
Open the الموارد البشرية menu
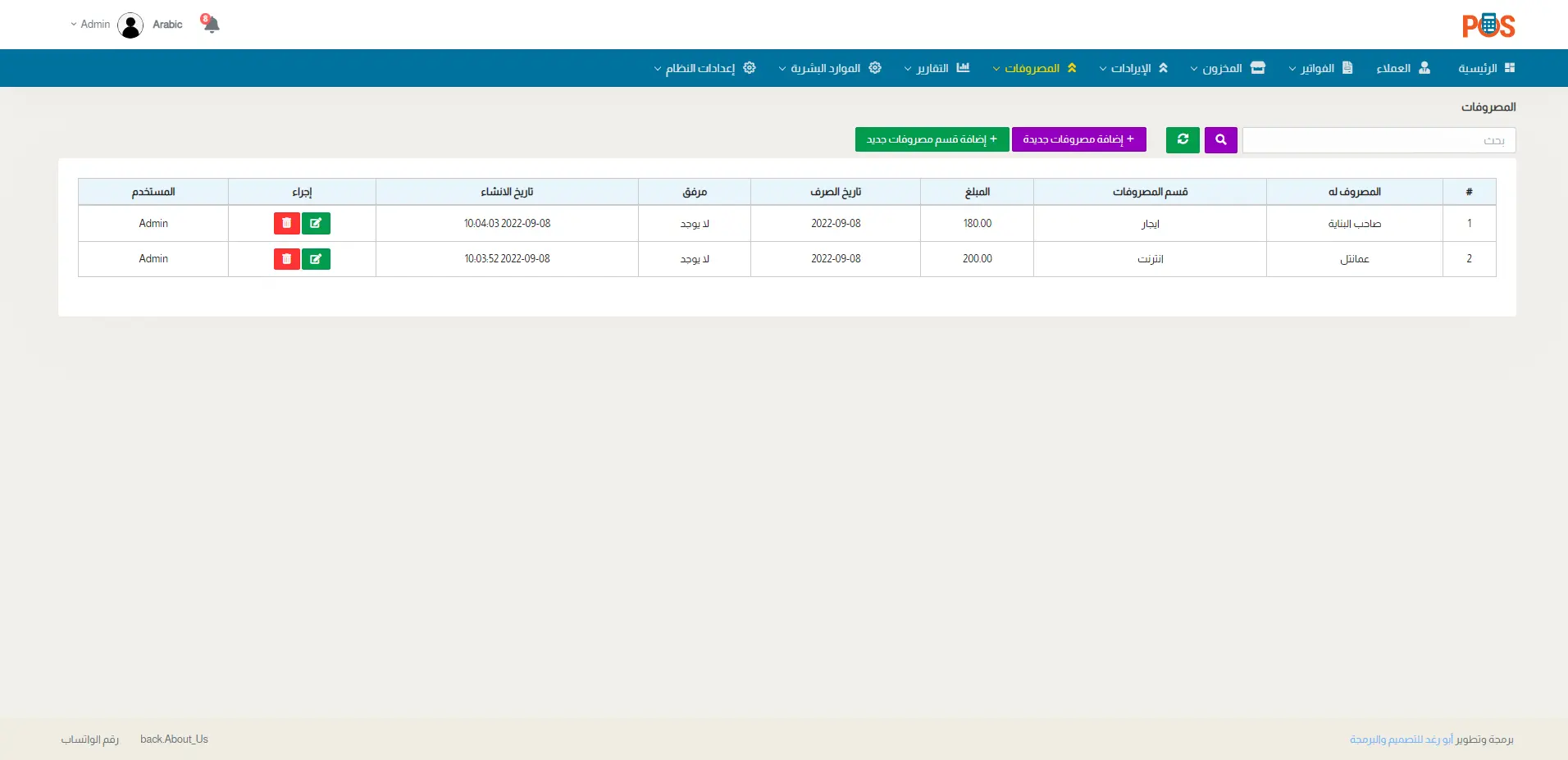pos(830,68)
